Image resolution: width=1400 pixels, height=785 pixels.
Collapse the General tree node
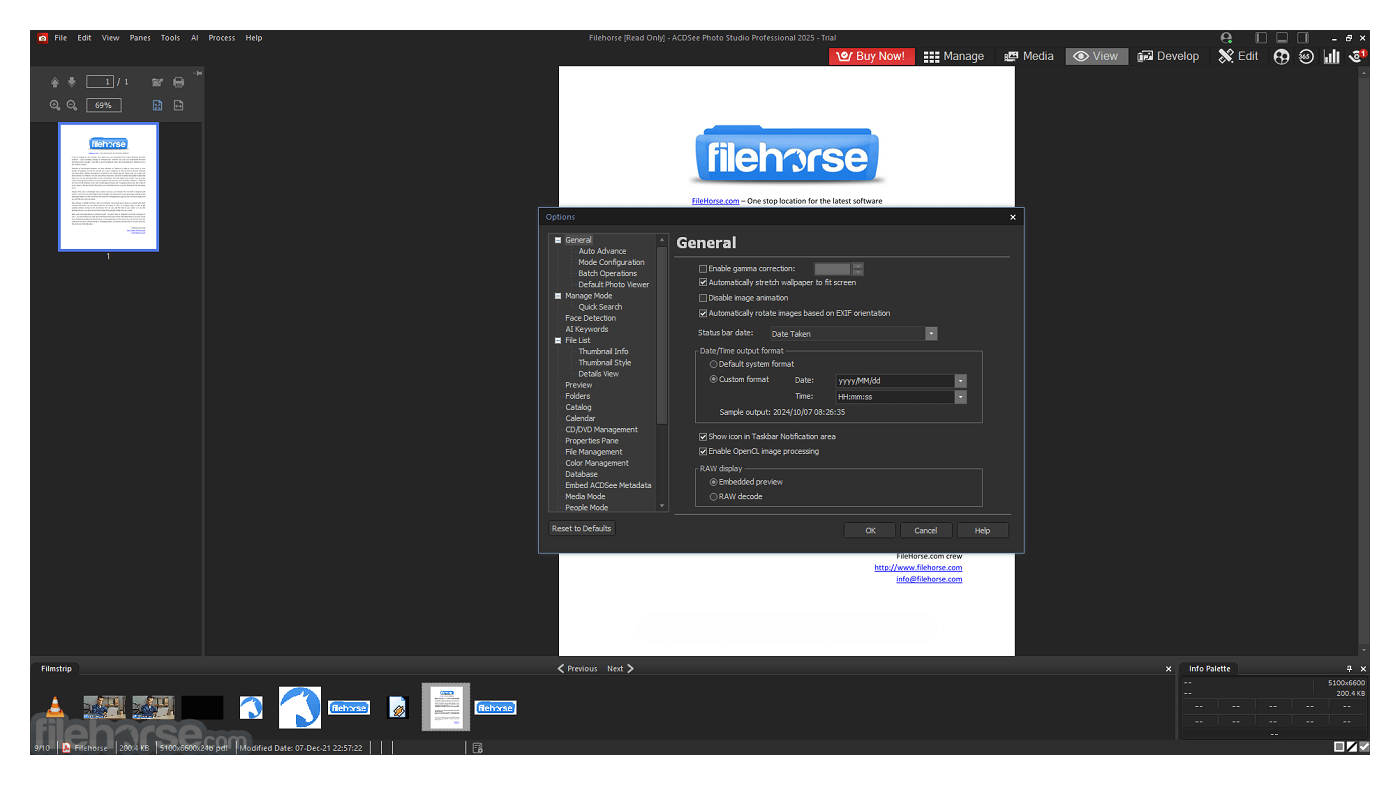click(558, 240)
